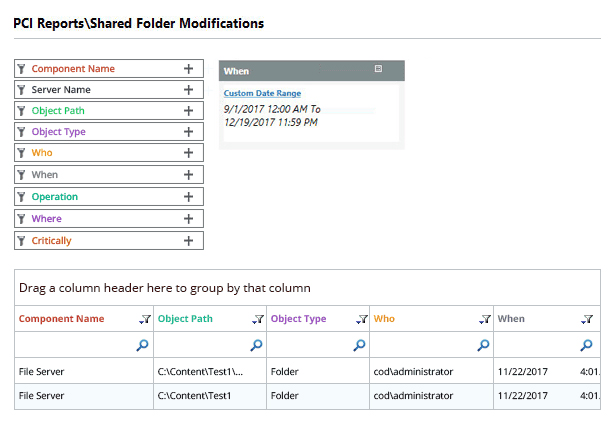Screen dimensions: 612x430
Task: Collapse the When filter panel
Action: (x=378, y=69)
